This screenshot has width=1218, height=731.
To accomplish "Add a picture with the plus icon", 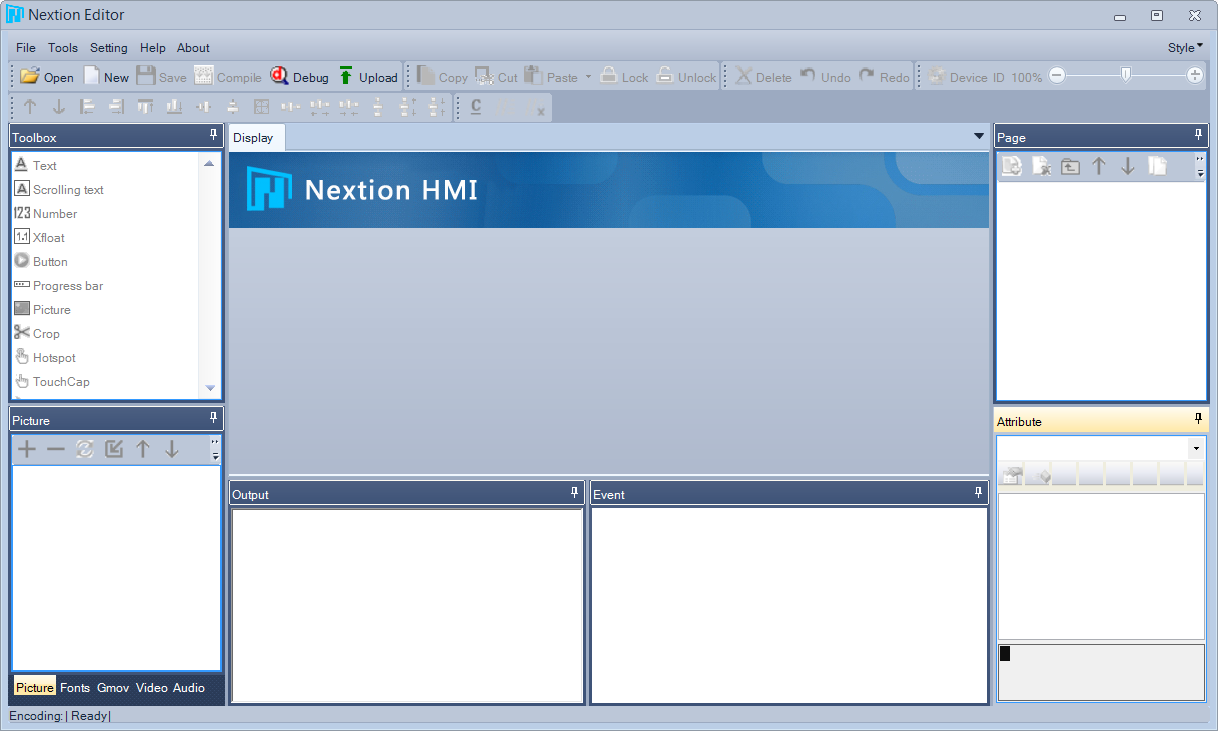I will 27,449.
